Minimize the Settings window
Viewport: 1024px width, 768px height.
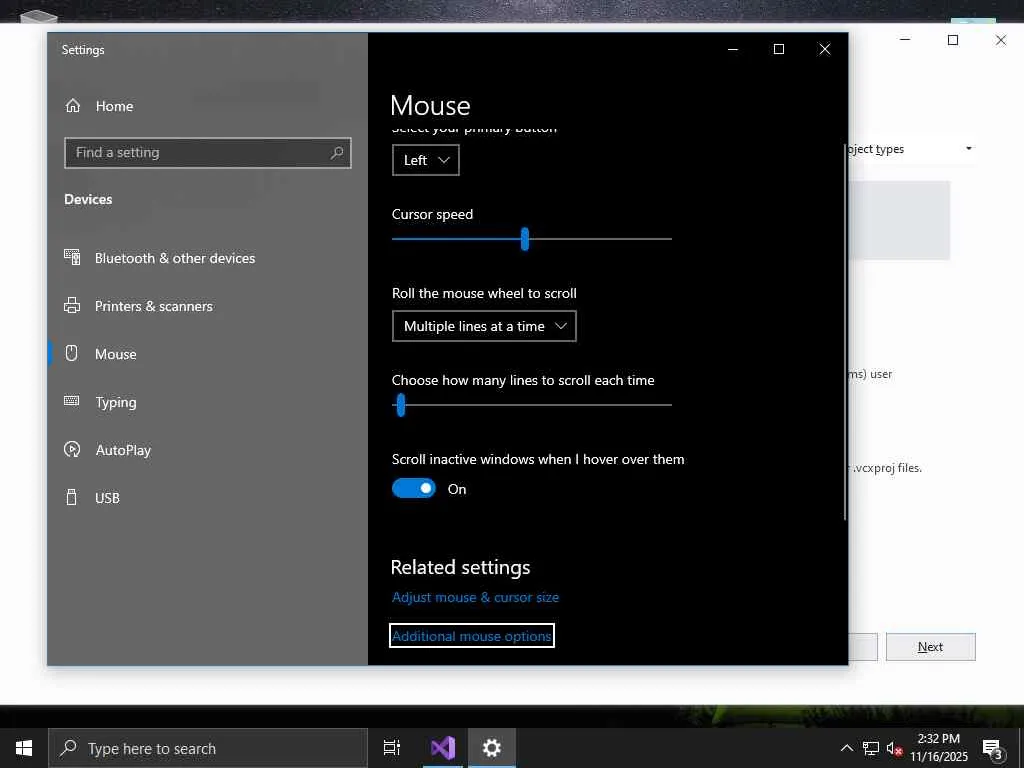click(733, 50)
